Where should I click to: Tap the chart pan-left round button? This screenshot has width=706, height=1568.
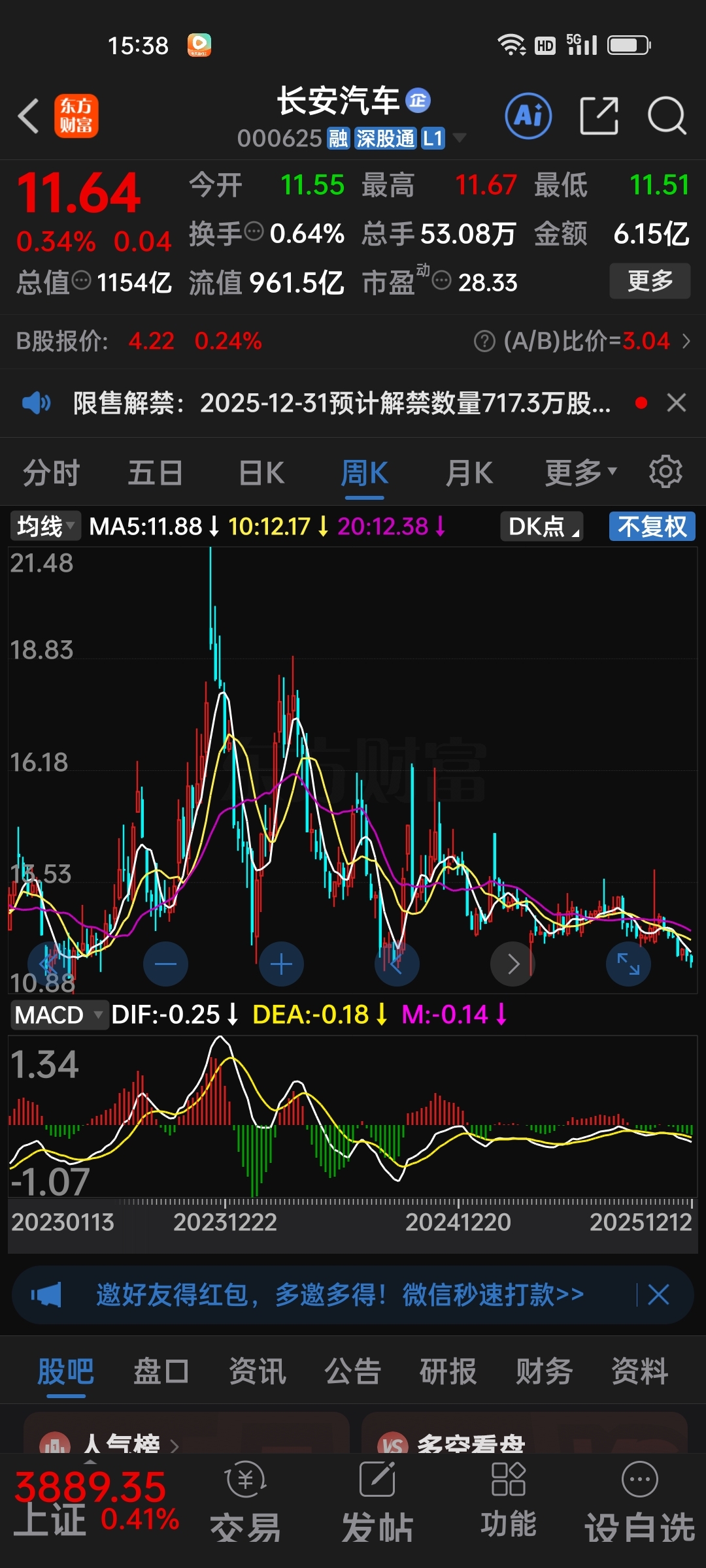[50, 964]
